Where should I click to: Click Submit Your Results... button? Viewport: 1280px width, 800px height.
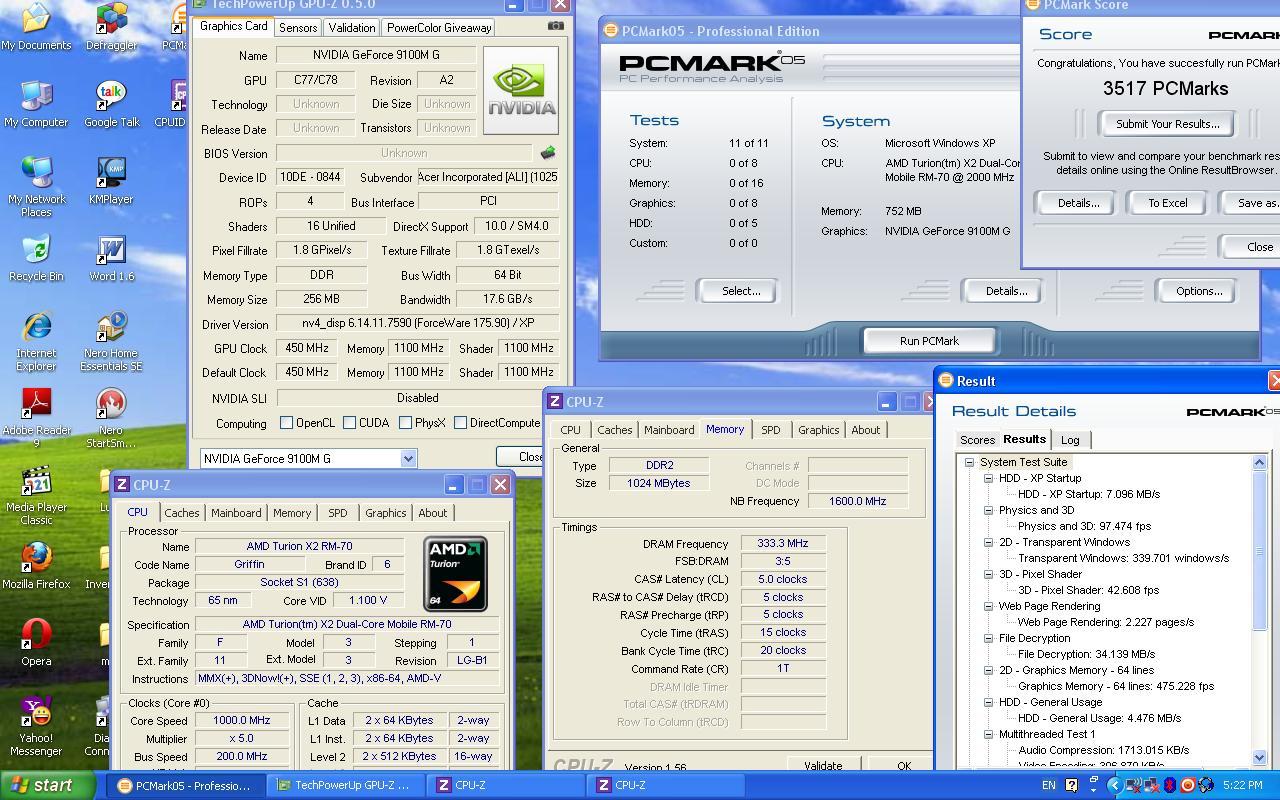click(1167, 124)
